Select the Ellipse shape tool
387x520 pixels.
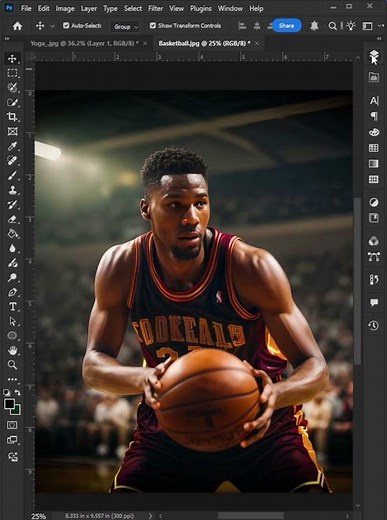tap(12, 336)
